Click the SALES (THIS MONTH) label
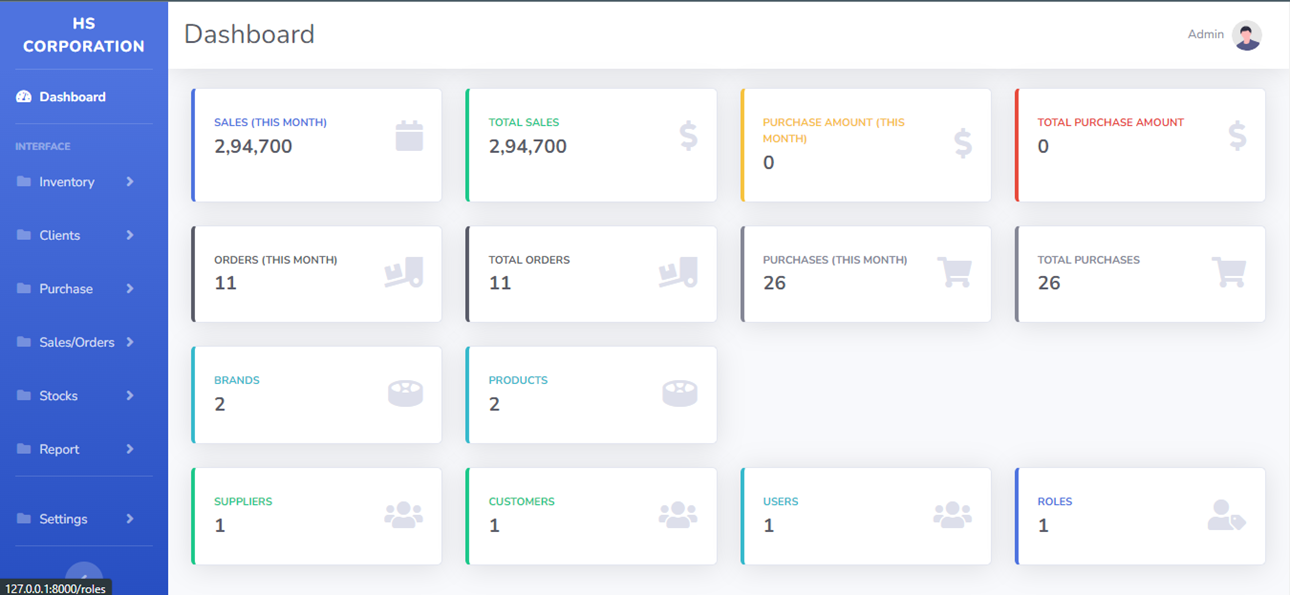The image size is (1290, 595). [x=270, y=122]
